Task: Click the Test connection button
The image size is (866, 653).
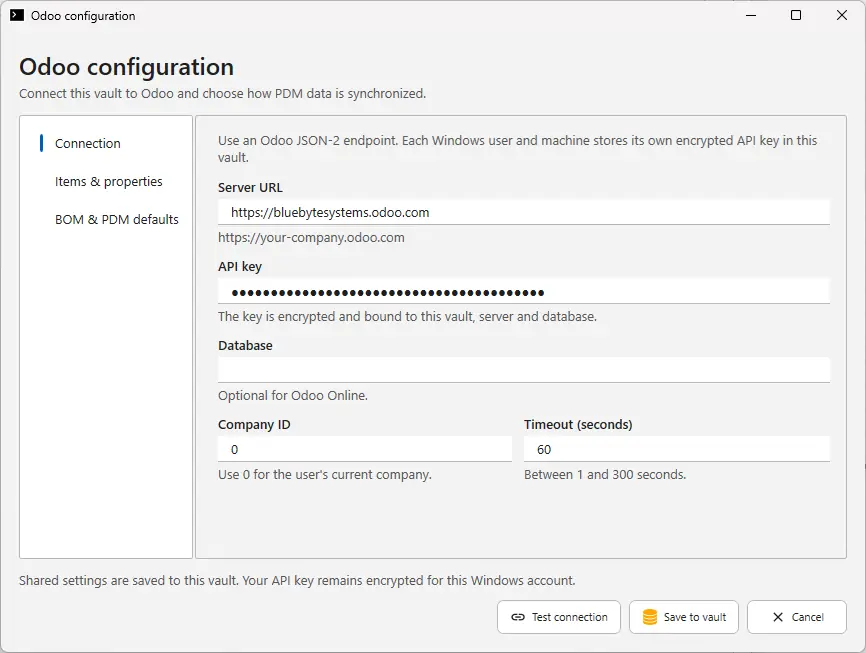Action: (x=559, y=617)
